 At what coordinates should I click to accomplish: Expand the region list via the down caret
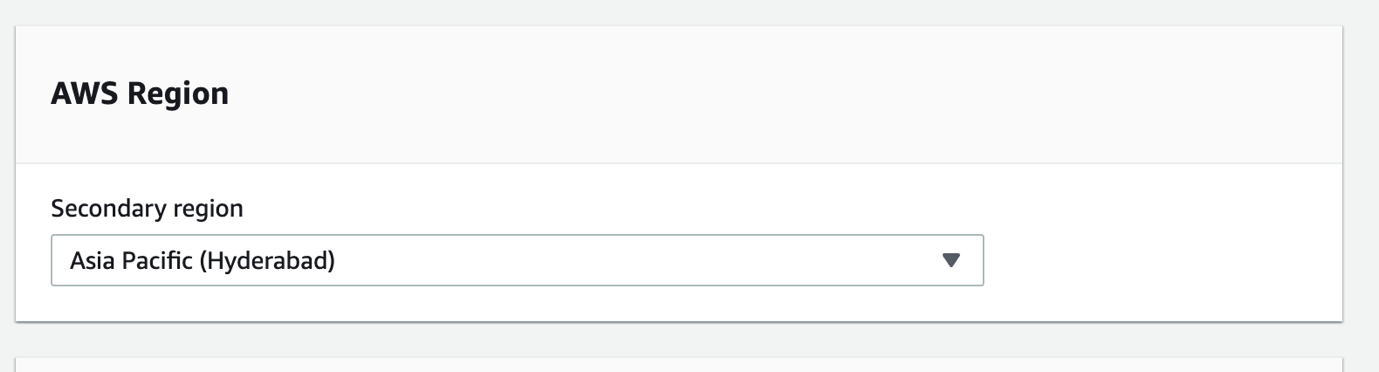[951, 261]
